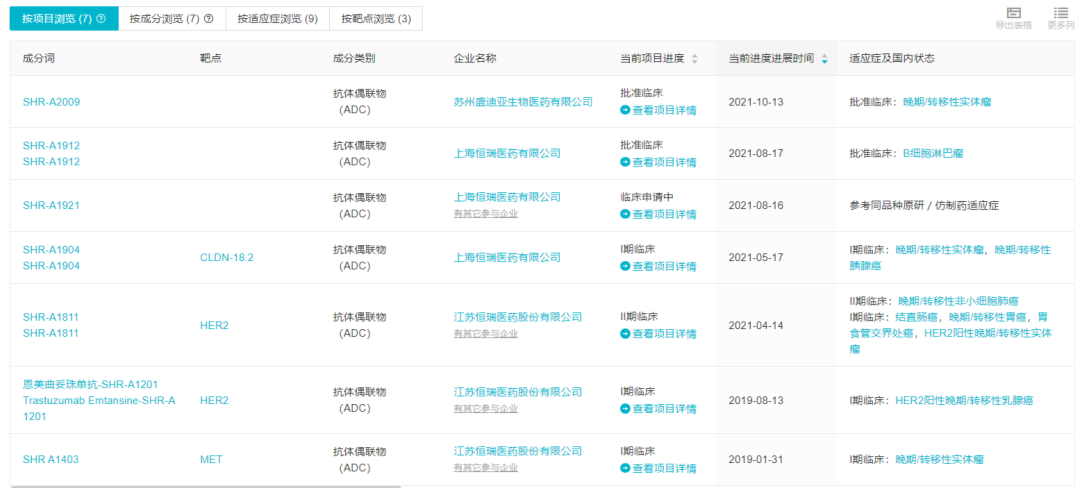The height and width of the screenshot is (488, 1080).
Task: Open the more columns icon
Action: [x=1060, y=13]
